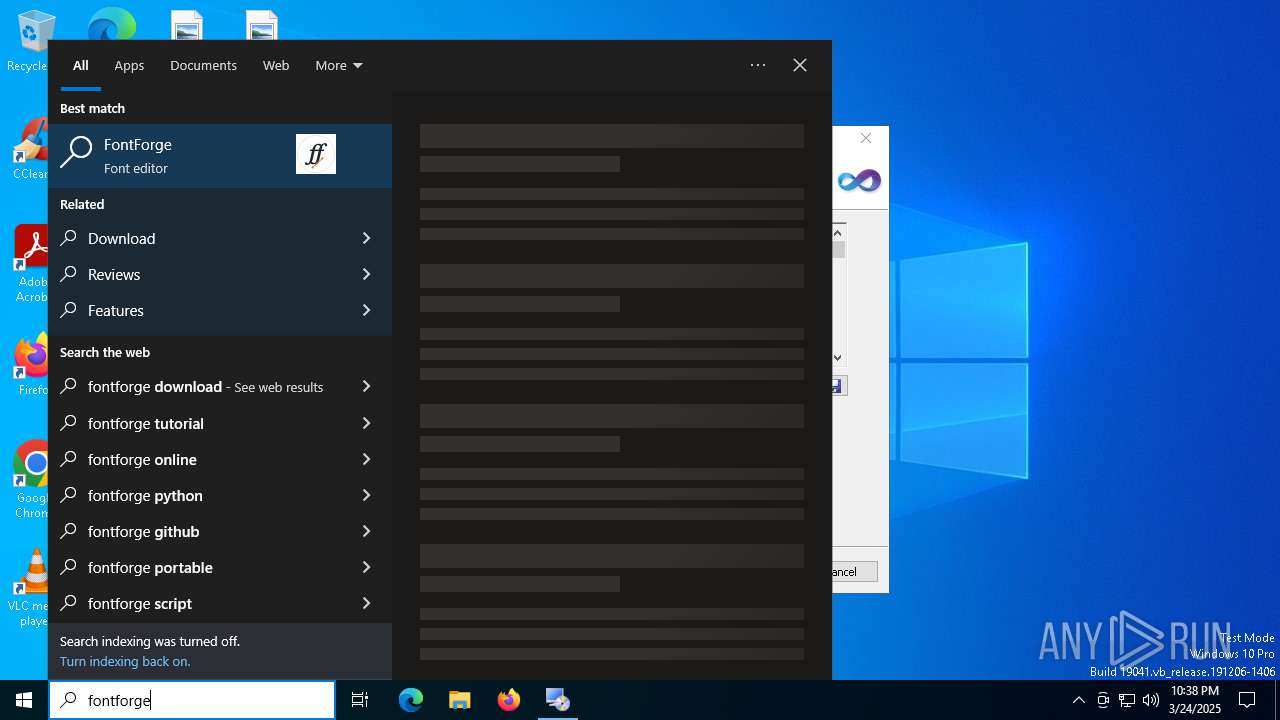Screen dimensions: 1280x720
Task: Expand the fontforge download chevron
Action: coord(366,386)
